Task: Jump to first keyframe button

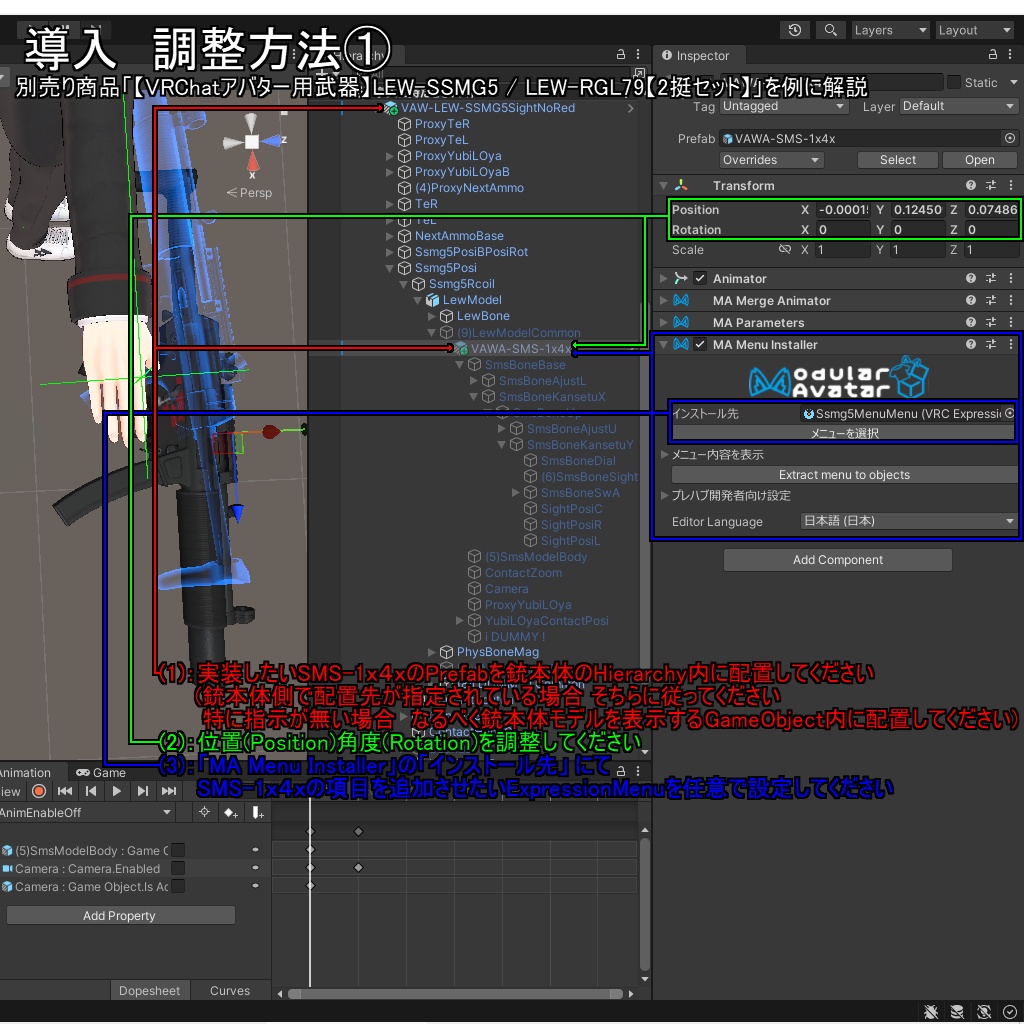Action: (65, 792)
